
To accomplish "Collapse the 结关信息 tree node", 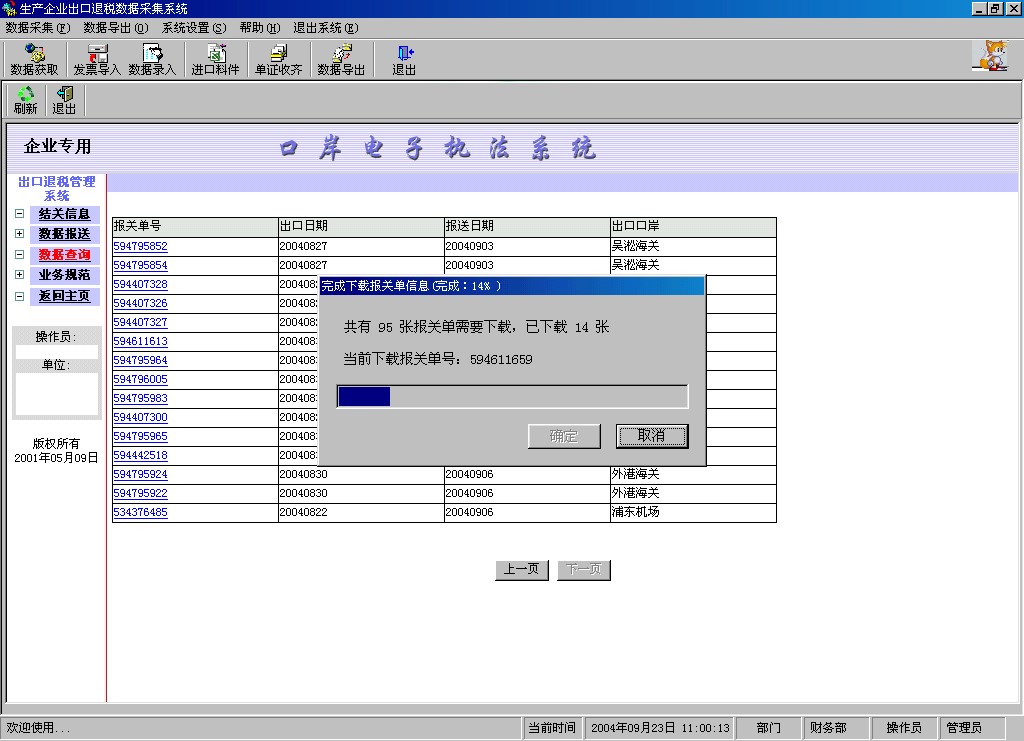I will (x=19, y=214).
